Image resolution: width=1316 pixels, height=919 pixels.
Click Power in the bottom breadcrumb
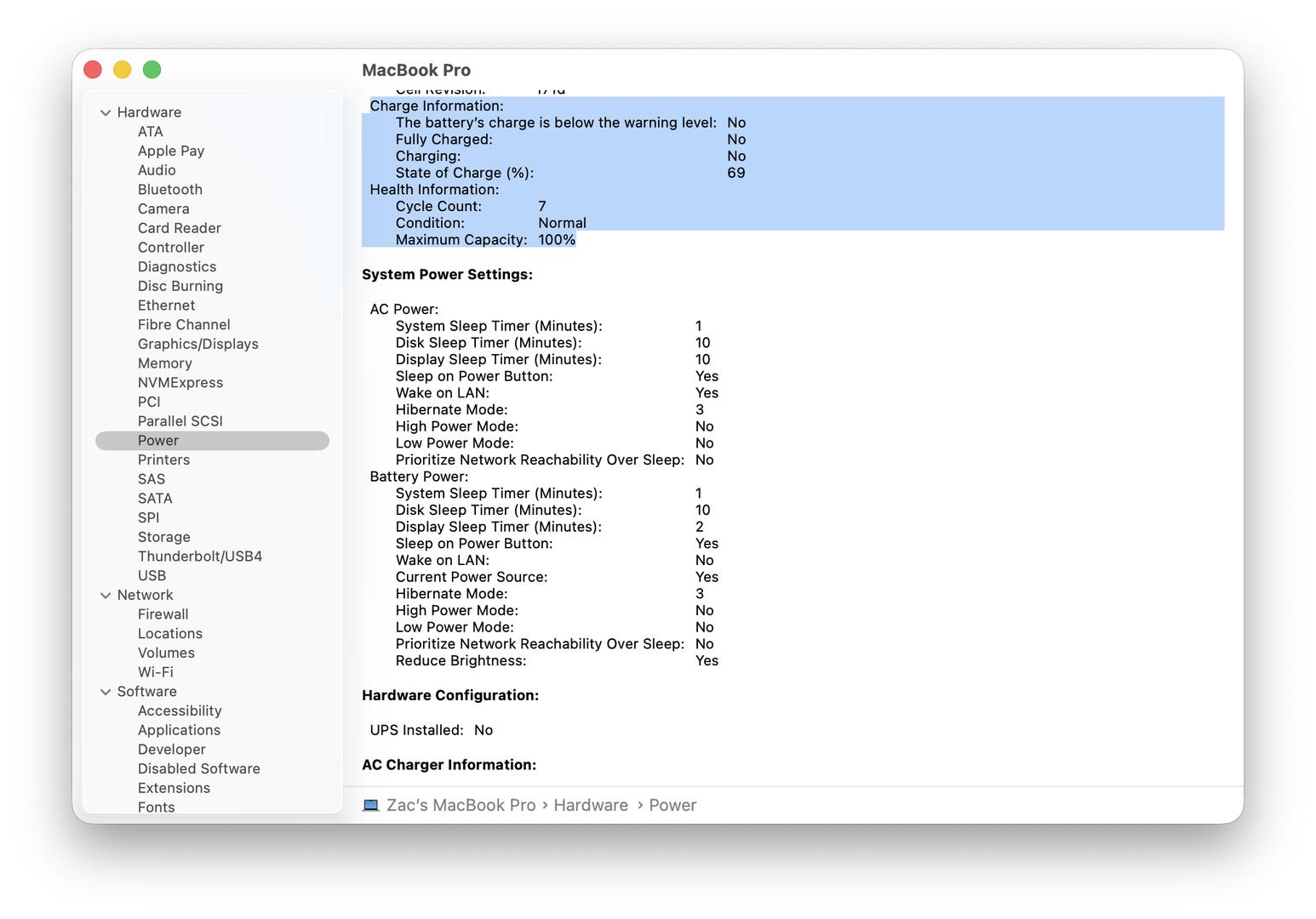click(x=672, y=805)
